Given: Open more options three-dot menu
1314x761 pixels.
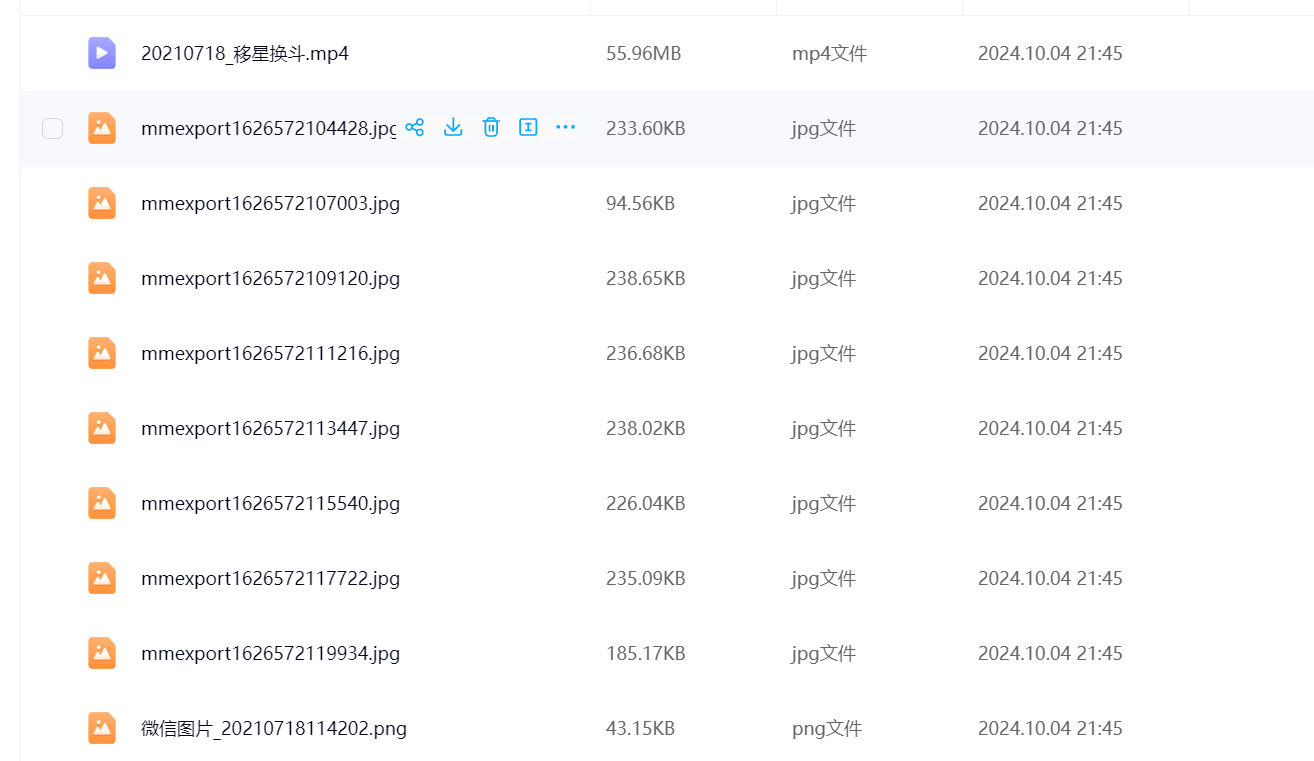Looking at the screenshot, I should click(565, 127).
